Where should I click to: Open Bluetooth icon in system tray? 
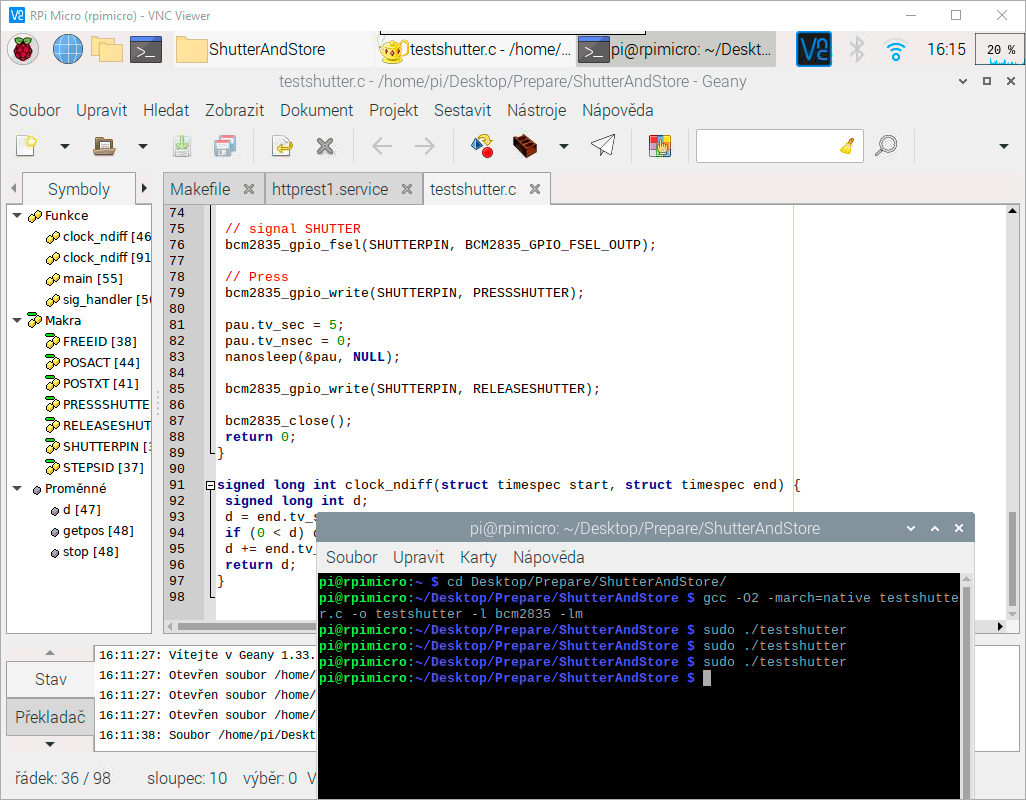(x=856, y=48)
